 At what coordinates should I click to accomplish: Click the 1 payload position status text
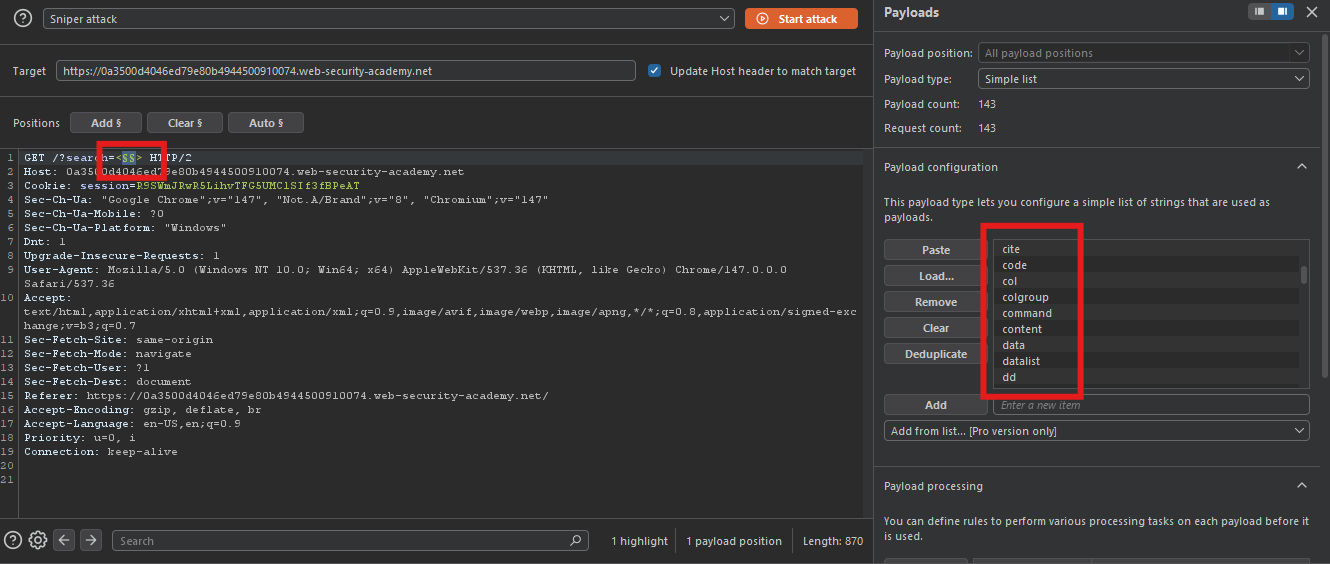pyautogui.click(x=734, y=541)
